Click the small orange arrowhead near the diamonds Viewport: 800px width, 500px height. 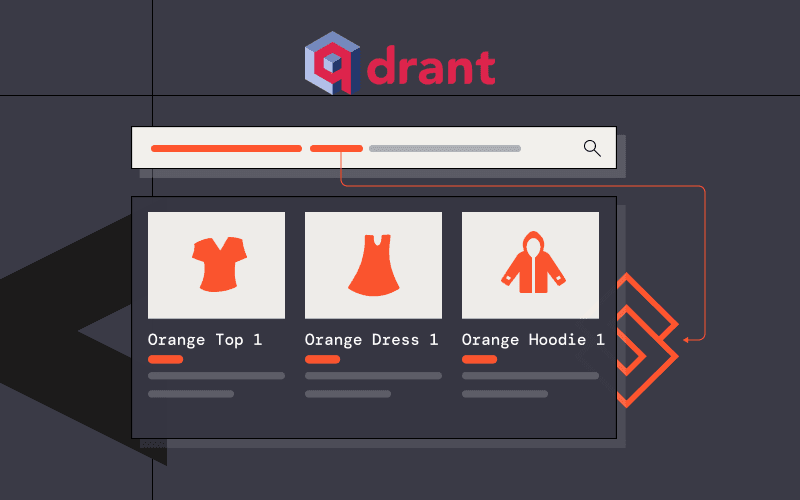[687, 340]
